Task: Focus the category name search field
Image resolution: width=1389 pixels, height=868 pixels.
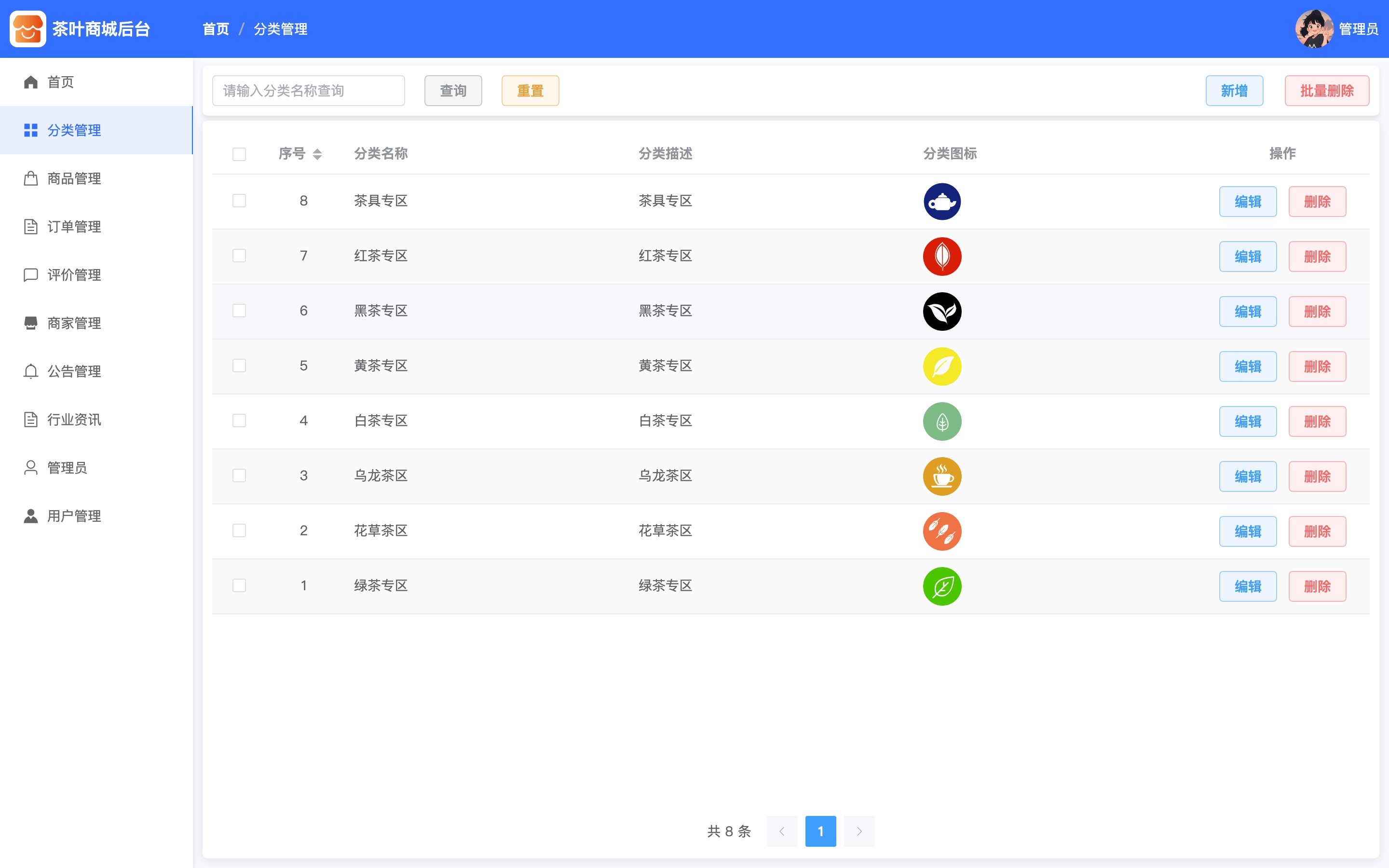Action: coord(308,91)
